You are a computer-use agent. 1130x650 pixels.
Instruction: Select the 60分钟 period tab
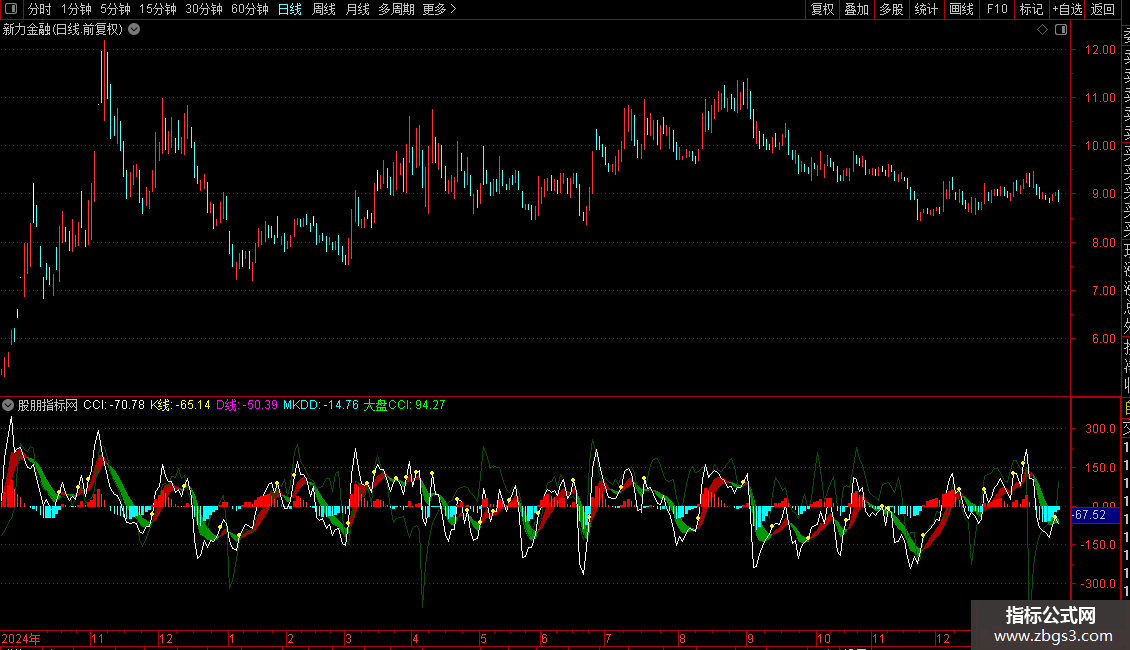250,9
